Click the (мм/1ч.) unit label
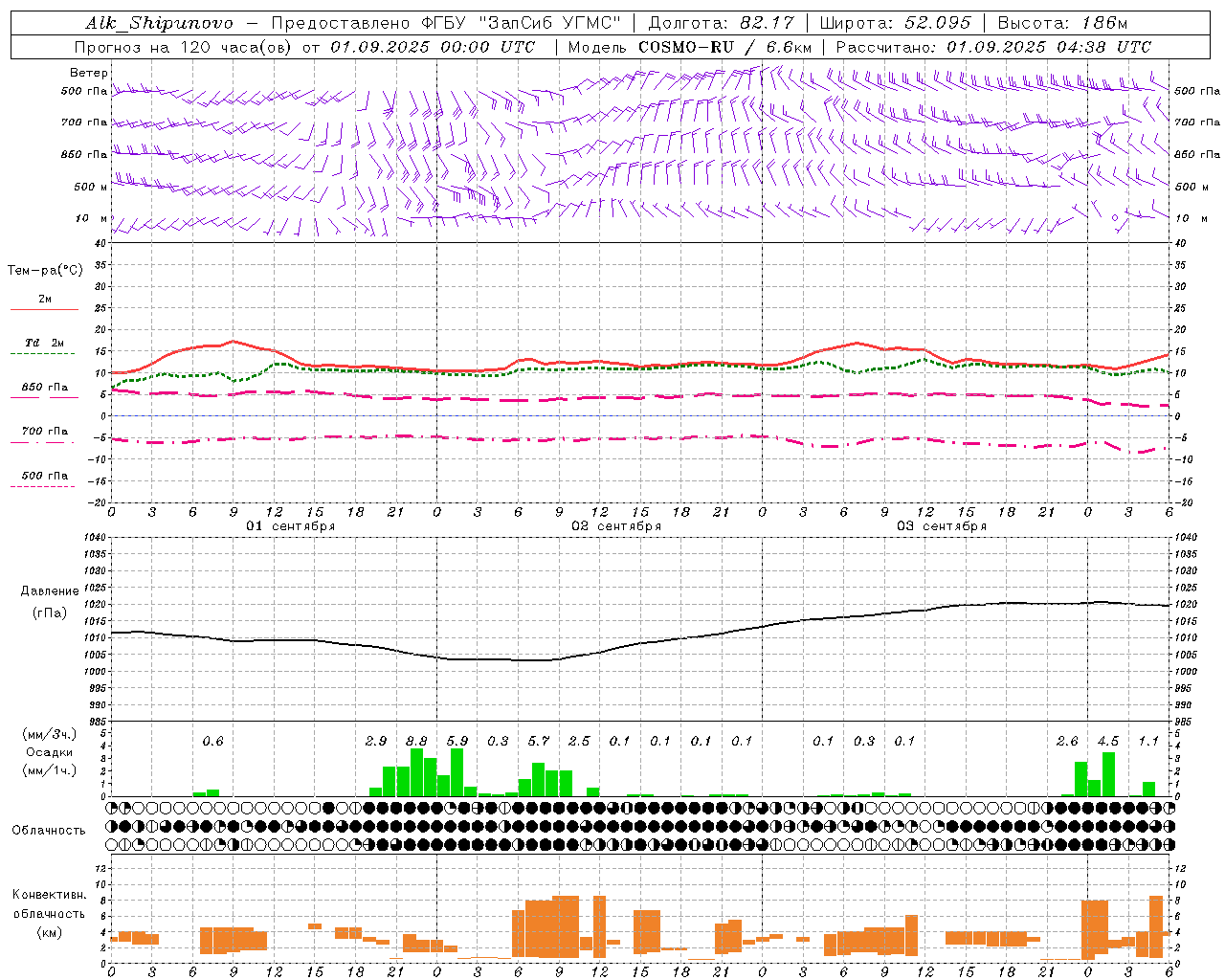Screen dimensions: 1225x980 [x=50, y=770]
